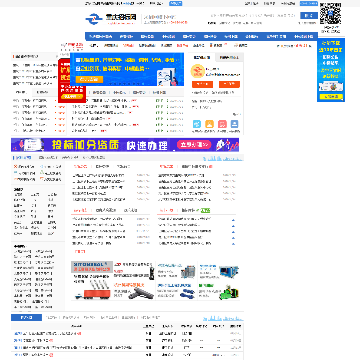This screenshot has height=360, width=360.
Task: Click the light-blue square shortcut icon in the login panel
Action: tap(197, 124)
